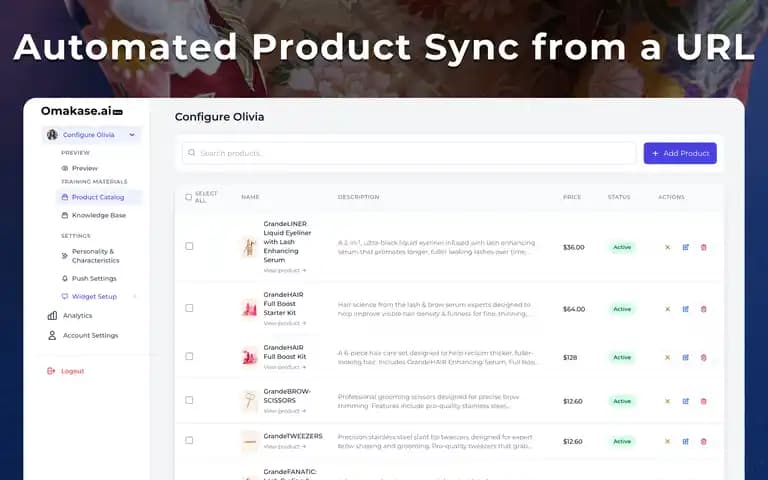Open View product link for Full Boost Starter Kit
768x480 pixels.
pos(285,323)
